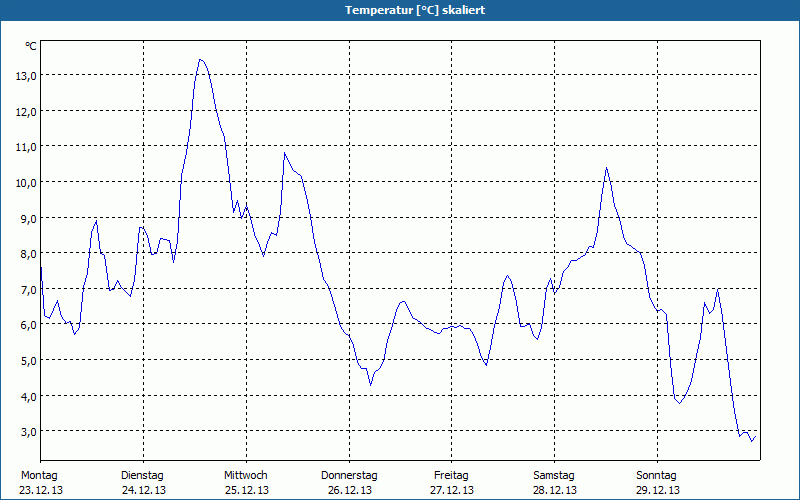This screenshot has width=800, height=500.
Task: Click the date 27.12.13
Action: (x=452, y=490)
